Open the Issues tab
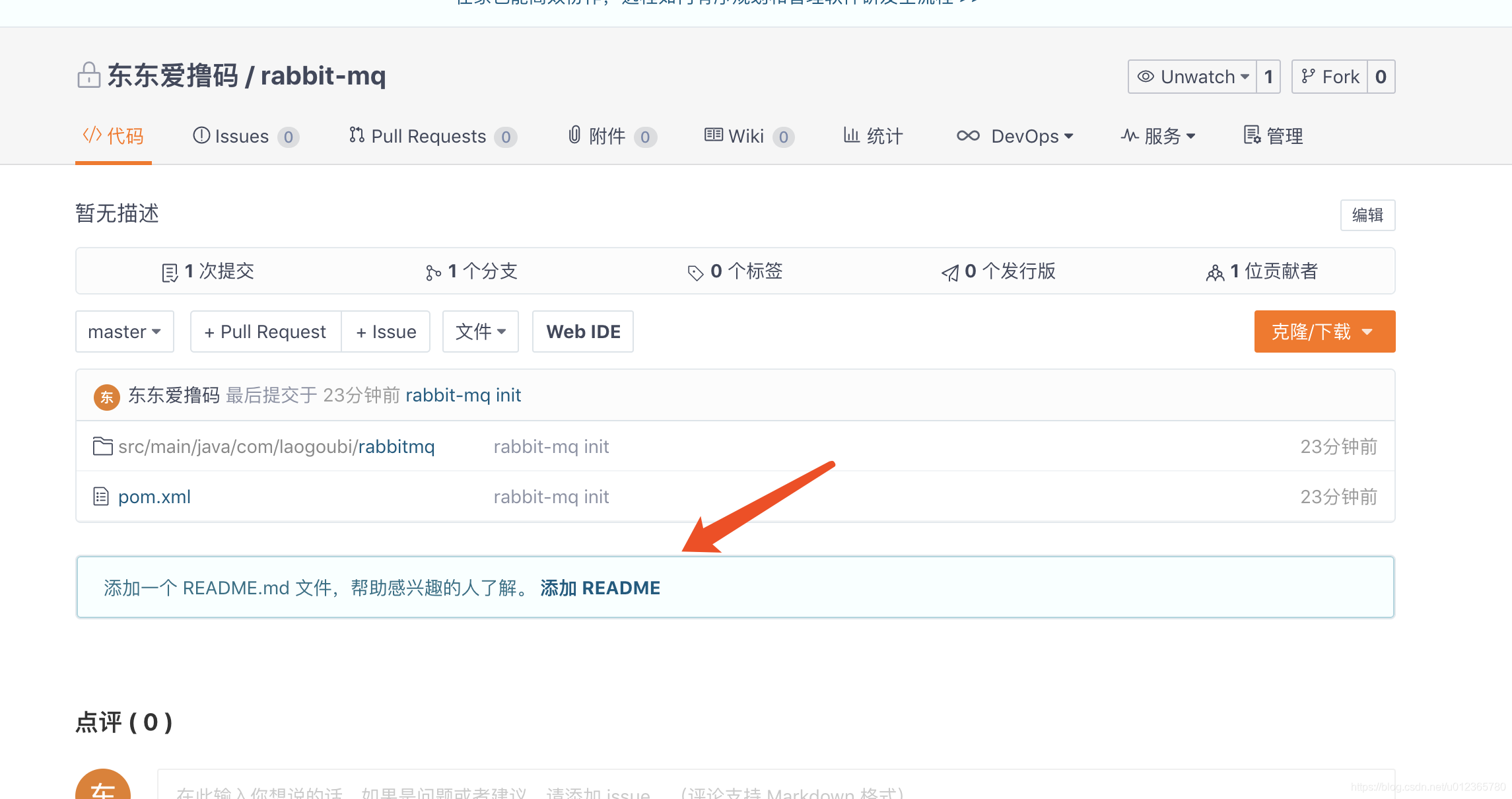1512x799 pixels. [246, 136]
